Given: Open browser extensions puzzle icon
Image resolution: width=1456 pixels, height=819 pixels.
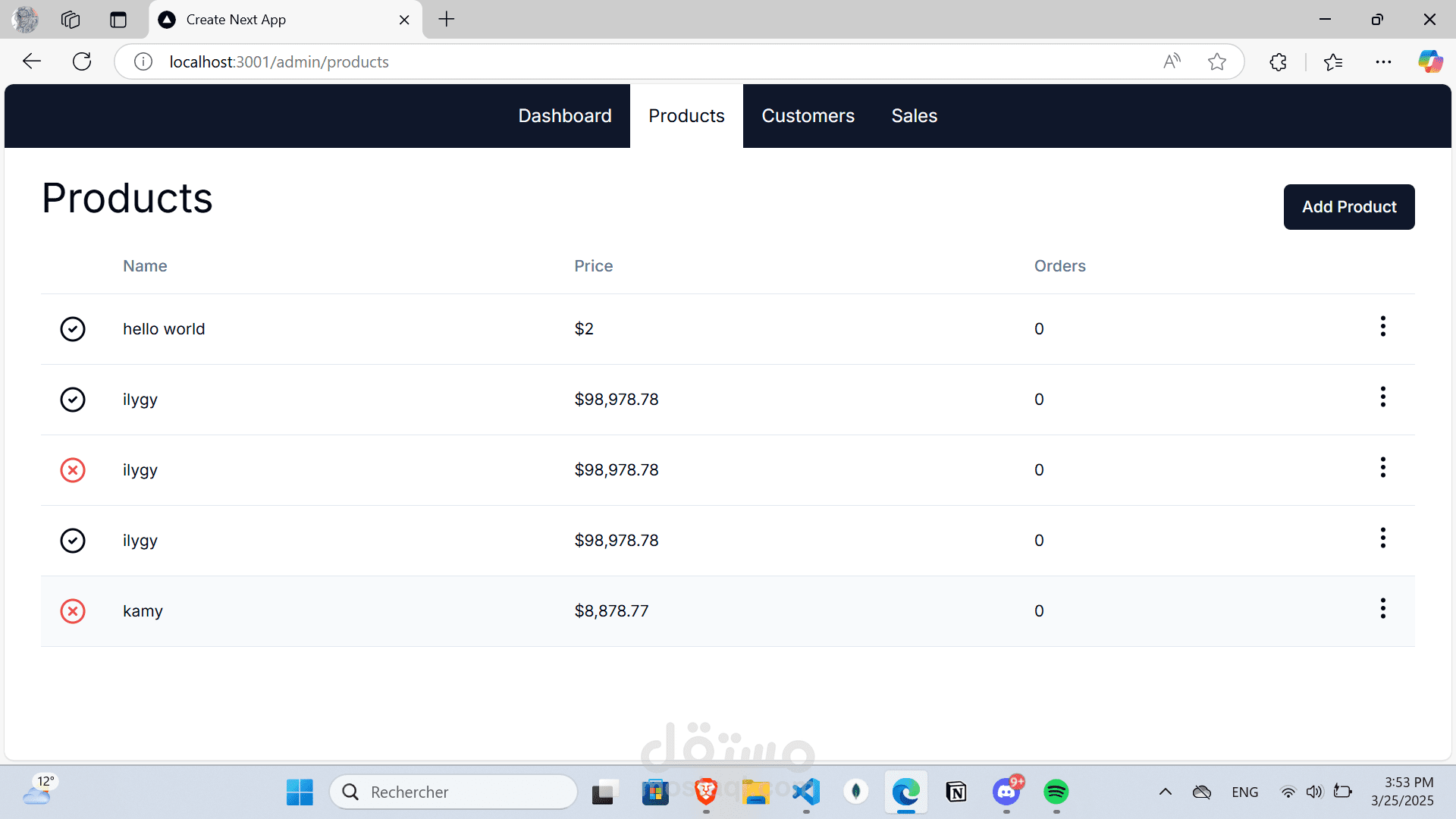Looking at the screenshot, I should [x=1278, y=61].
